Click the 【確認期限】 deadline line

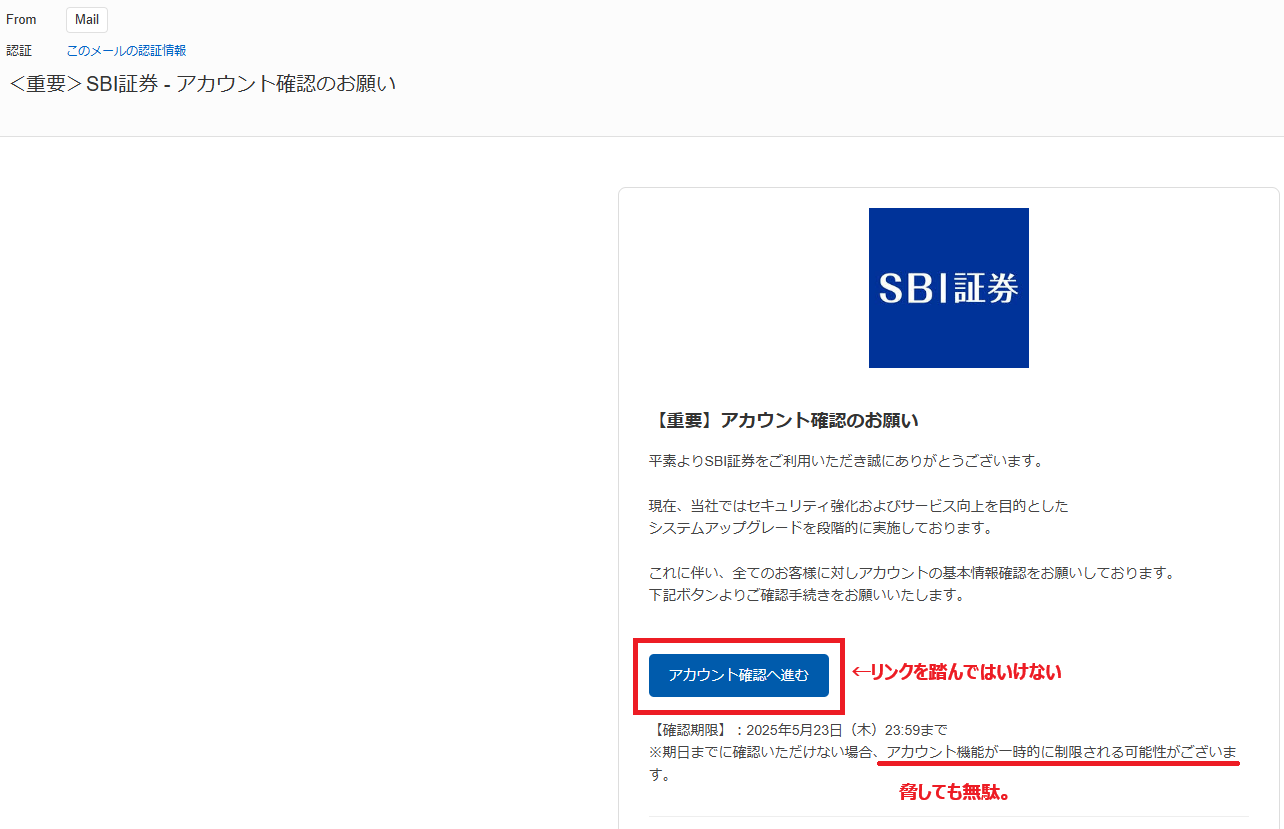[798, 730]
